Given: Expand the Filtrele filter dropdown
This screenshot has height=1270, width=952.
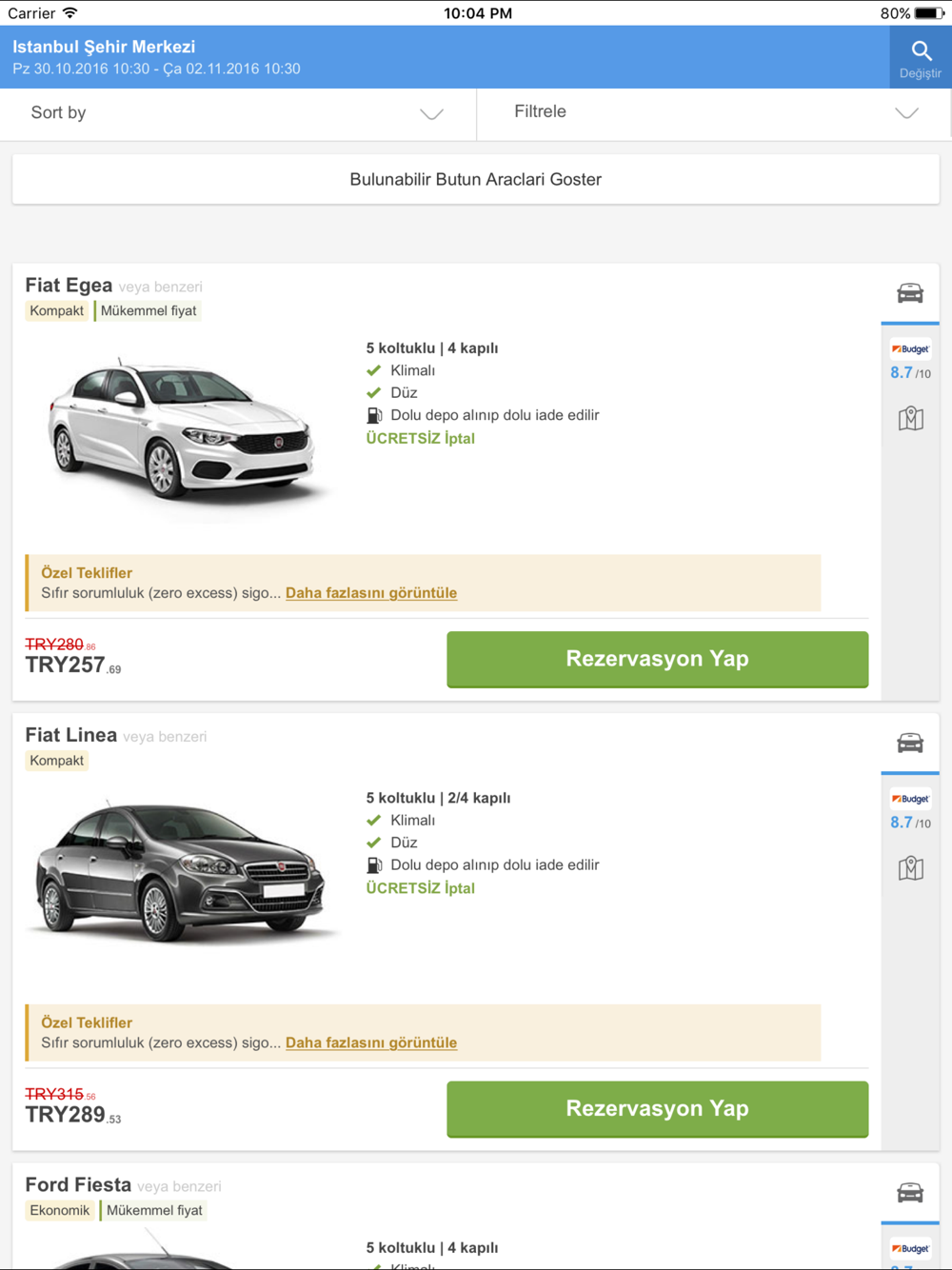Looking at the screenshot, I should pyautogui.click(x=713, y=113).
